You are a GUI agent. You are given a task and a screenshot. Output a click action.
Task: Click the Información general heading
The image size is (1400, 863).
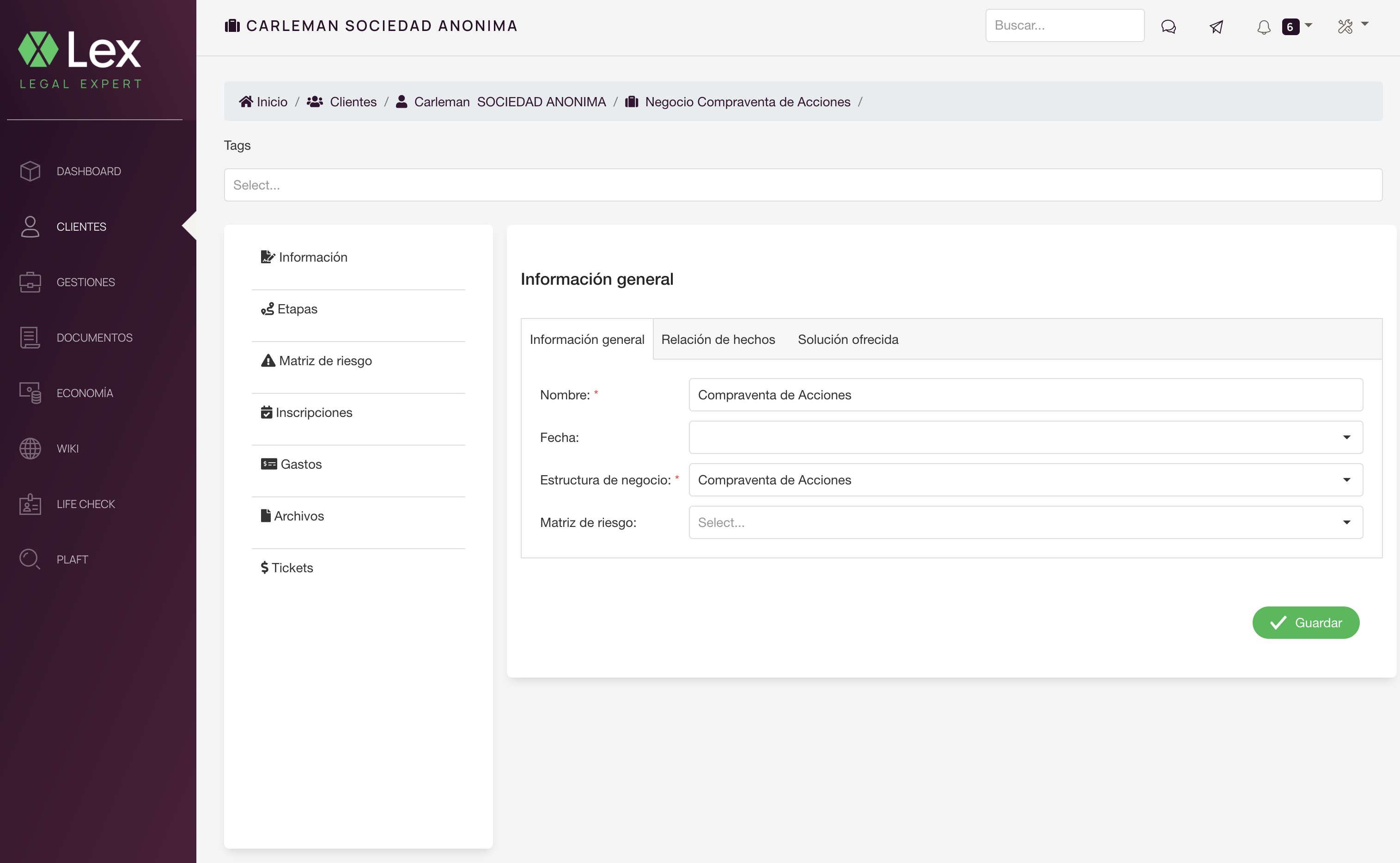point(597,279)
